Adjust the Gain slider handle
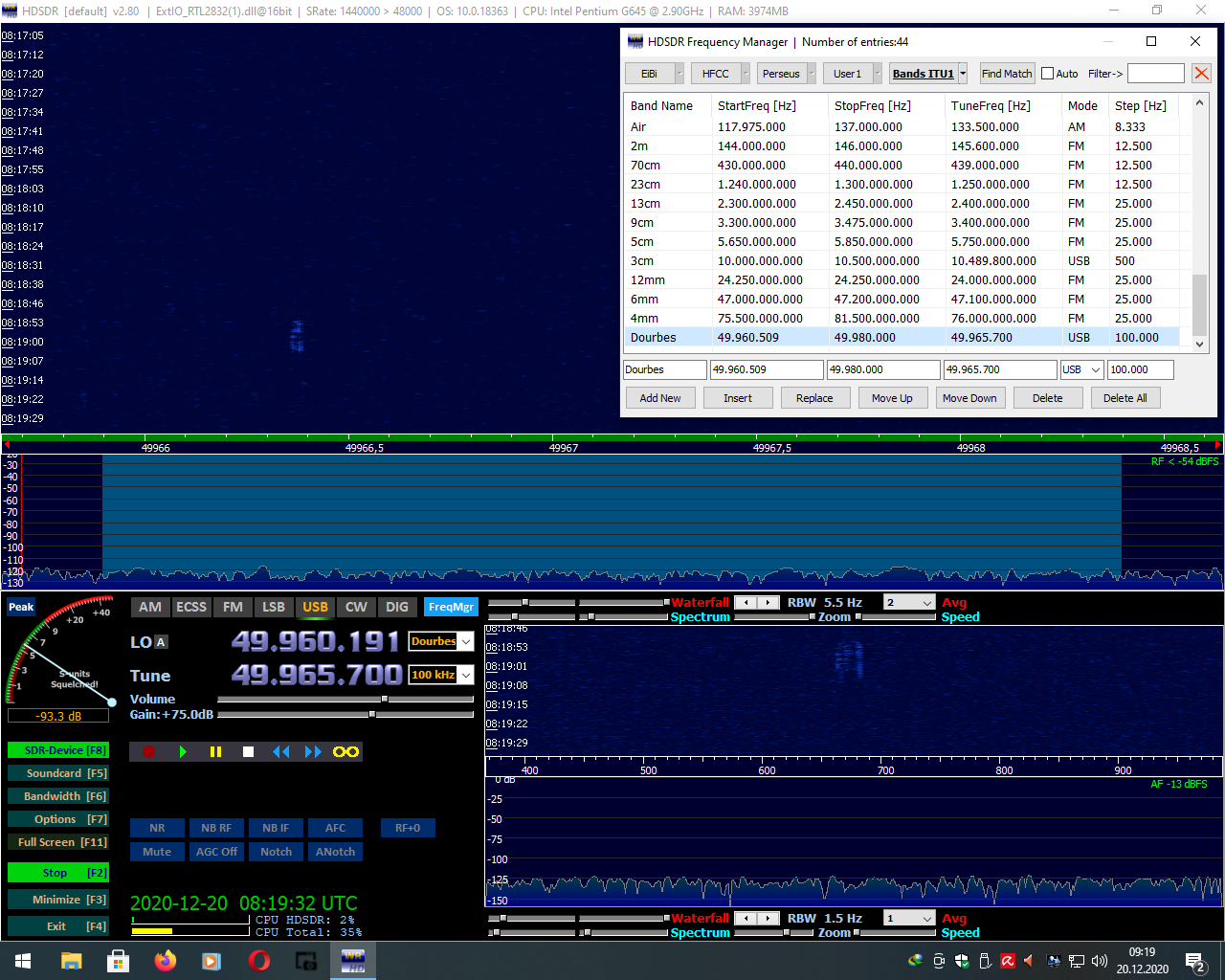 pyautogui.click(x=372, y=714)
